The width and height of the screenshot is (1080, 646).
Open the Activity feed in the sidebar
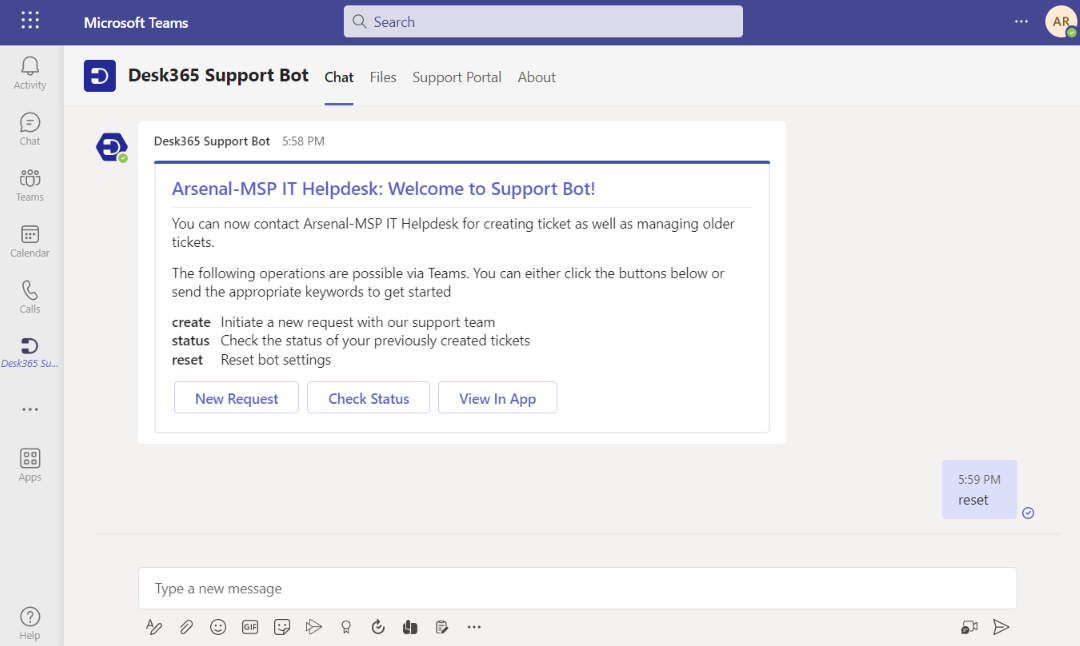[29, 71]
